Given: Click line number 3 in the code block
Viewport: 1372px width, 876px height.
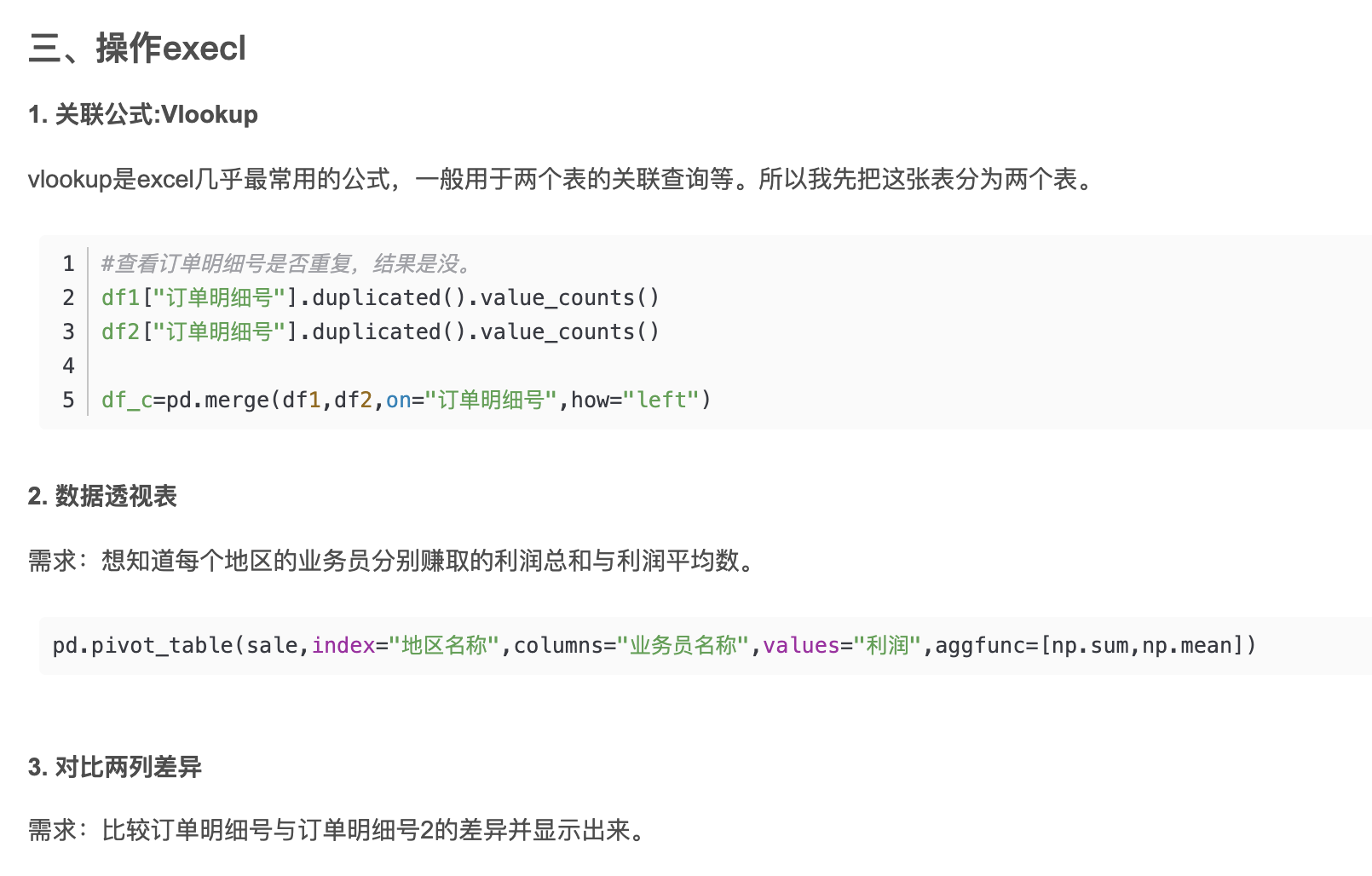Looking at the screenshot, I should click(x=68, y=331).
